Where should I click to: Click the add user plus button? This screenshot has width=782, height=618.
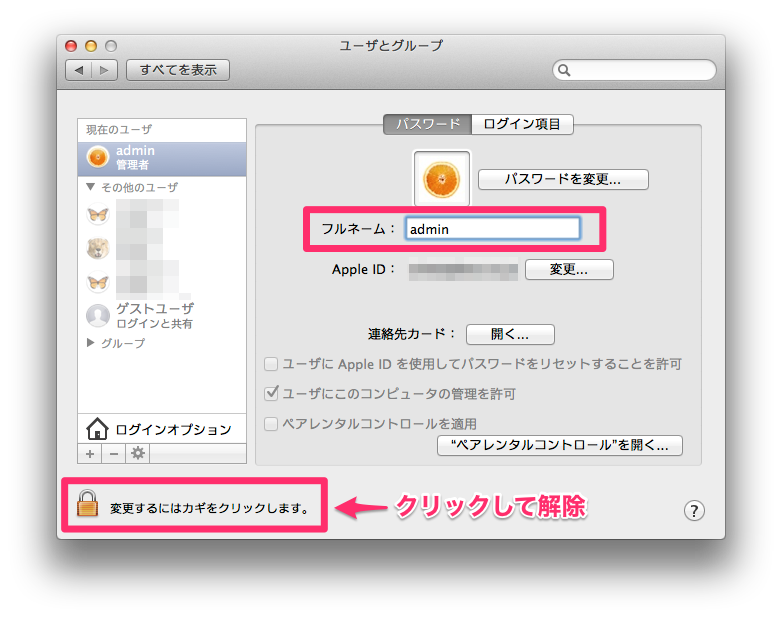(89, 453)
